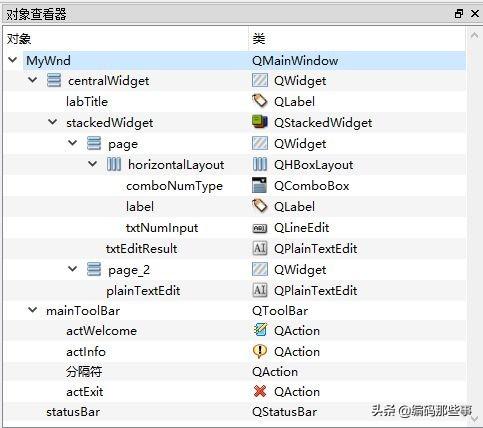
Task: Click the layout icon beside centralWidget
Action: [54, 80]
